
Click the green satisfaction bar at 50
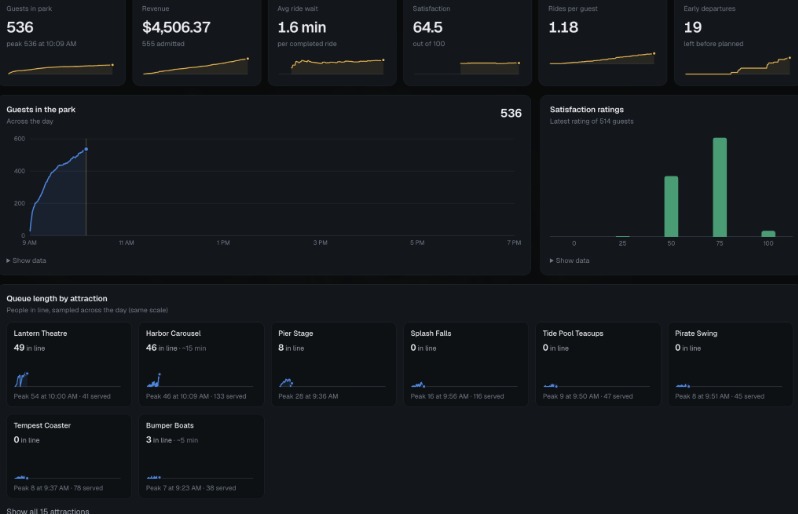pos(671,206)
